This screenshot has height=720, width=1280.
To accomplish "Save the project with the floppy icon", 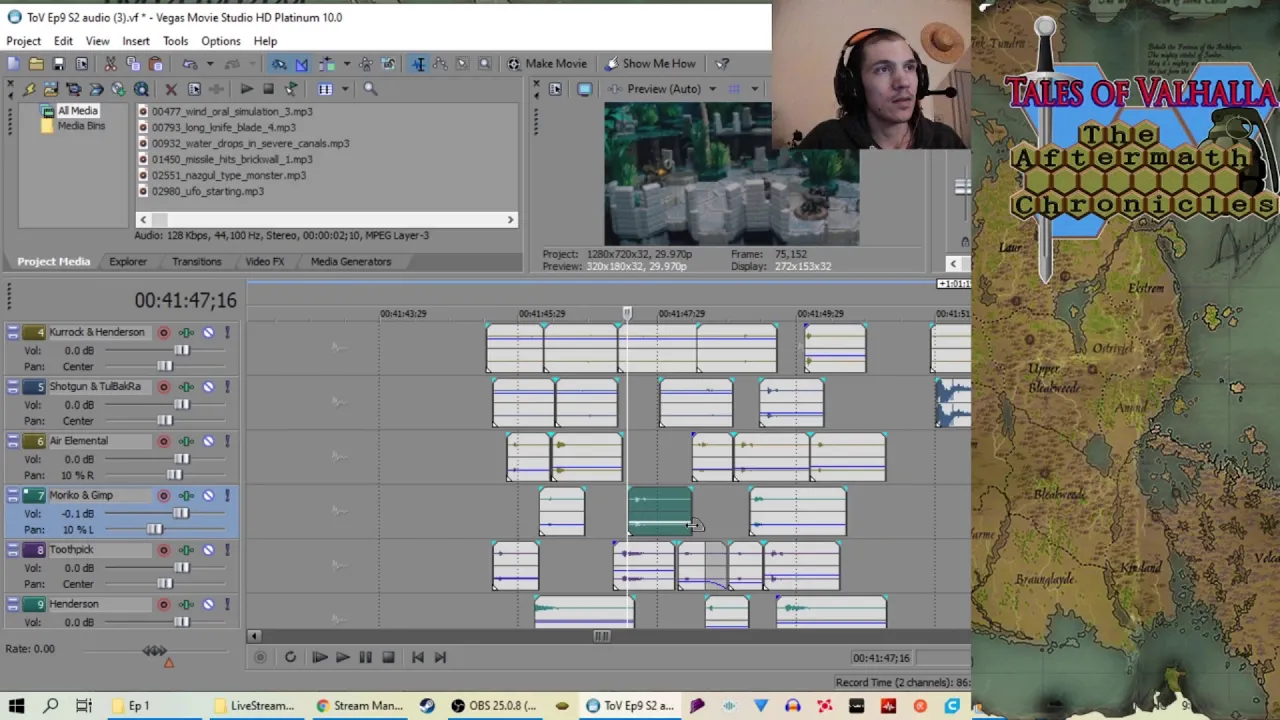I will click(59, 63).
